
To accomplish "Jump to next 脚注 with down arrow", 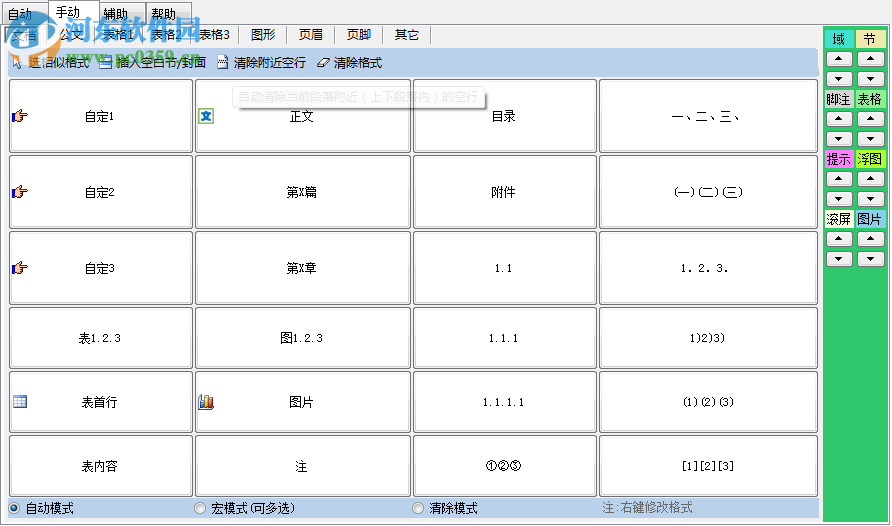I will point(839,139).
